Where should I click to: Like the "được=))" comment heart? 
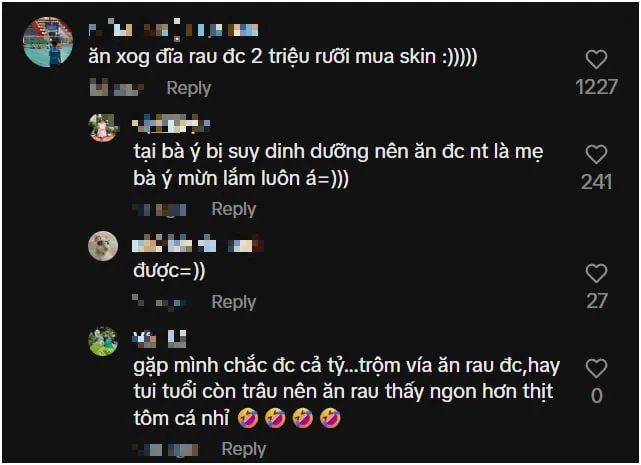coord(596,273)
